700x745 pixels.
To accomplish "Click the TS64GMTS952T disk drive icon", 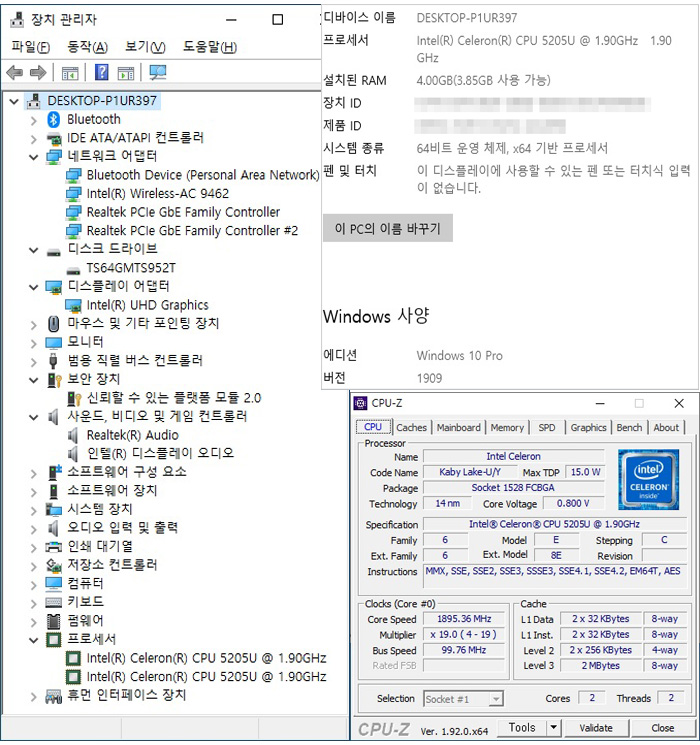I will 73,269.
